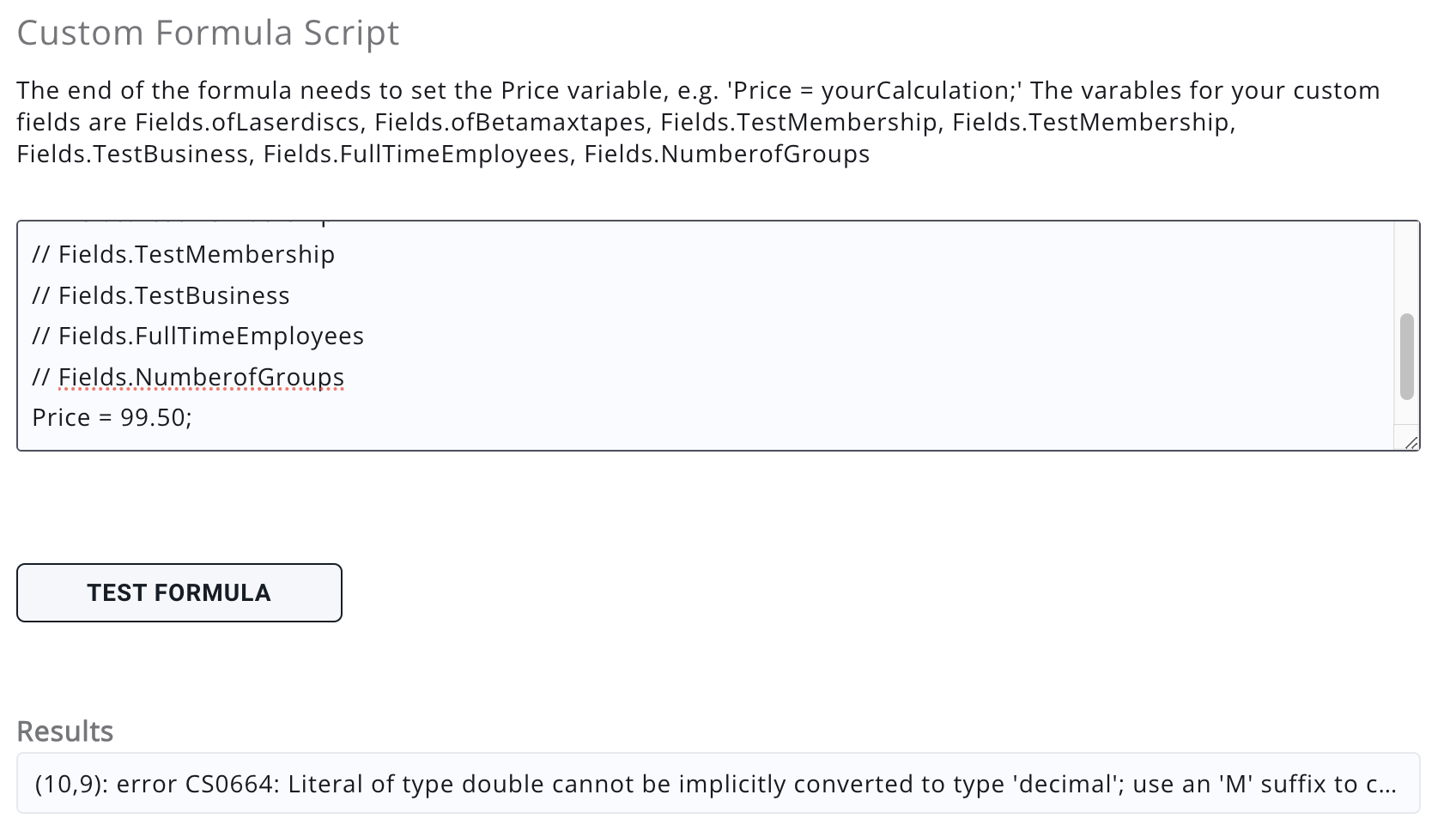This screenshot has width=1456, height=831.
Task: Click the '// Fields.TestBusiness' comment line
Action: click(x=161, y=295)
